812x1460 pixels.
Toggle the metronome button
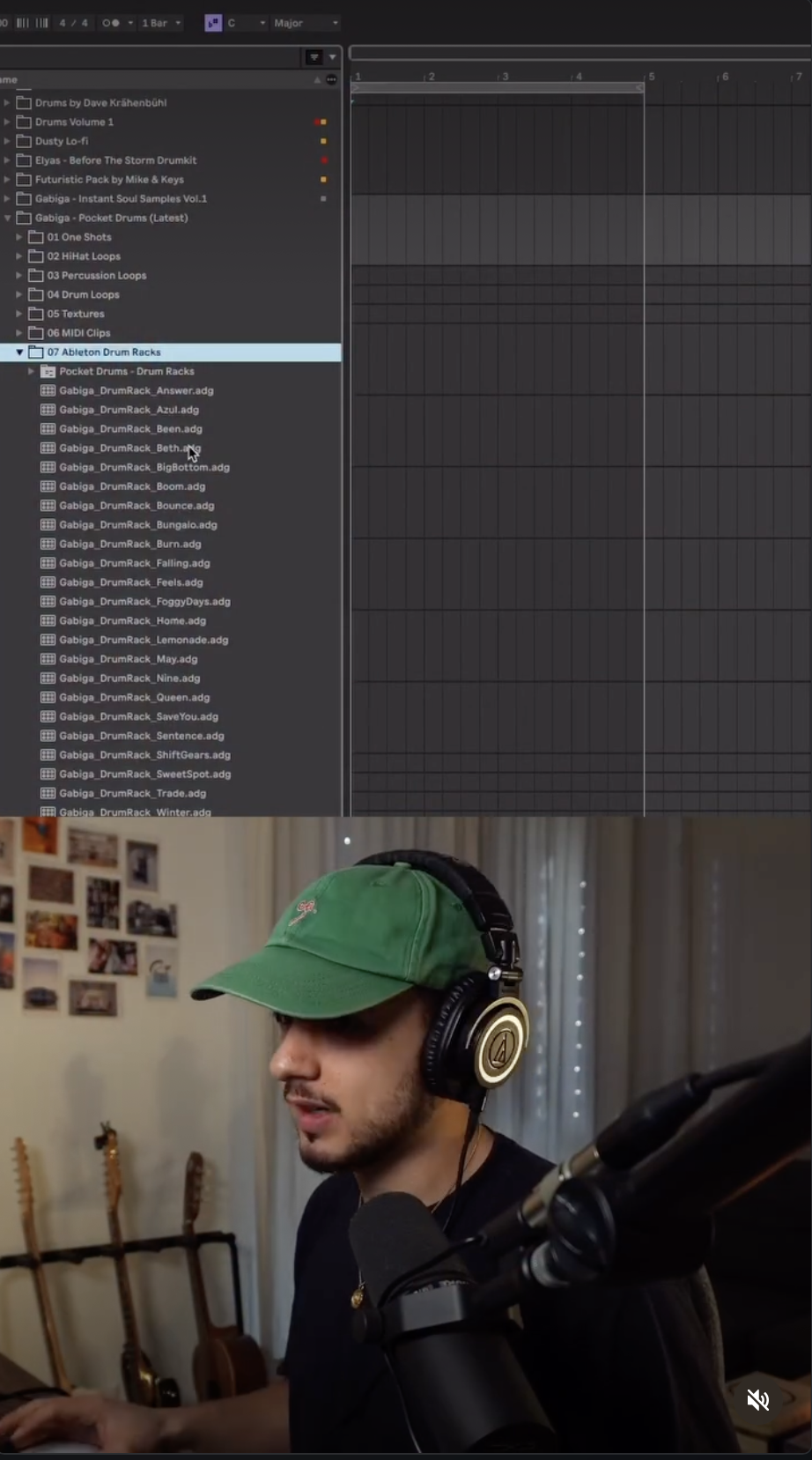[111, 23]
